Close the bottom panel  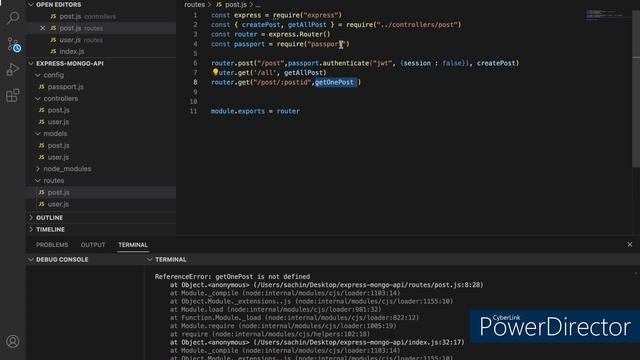pyautogui.click(x=629, y=244)
